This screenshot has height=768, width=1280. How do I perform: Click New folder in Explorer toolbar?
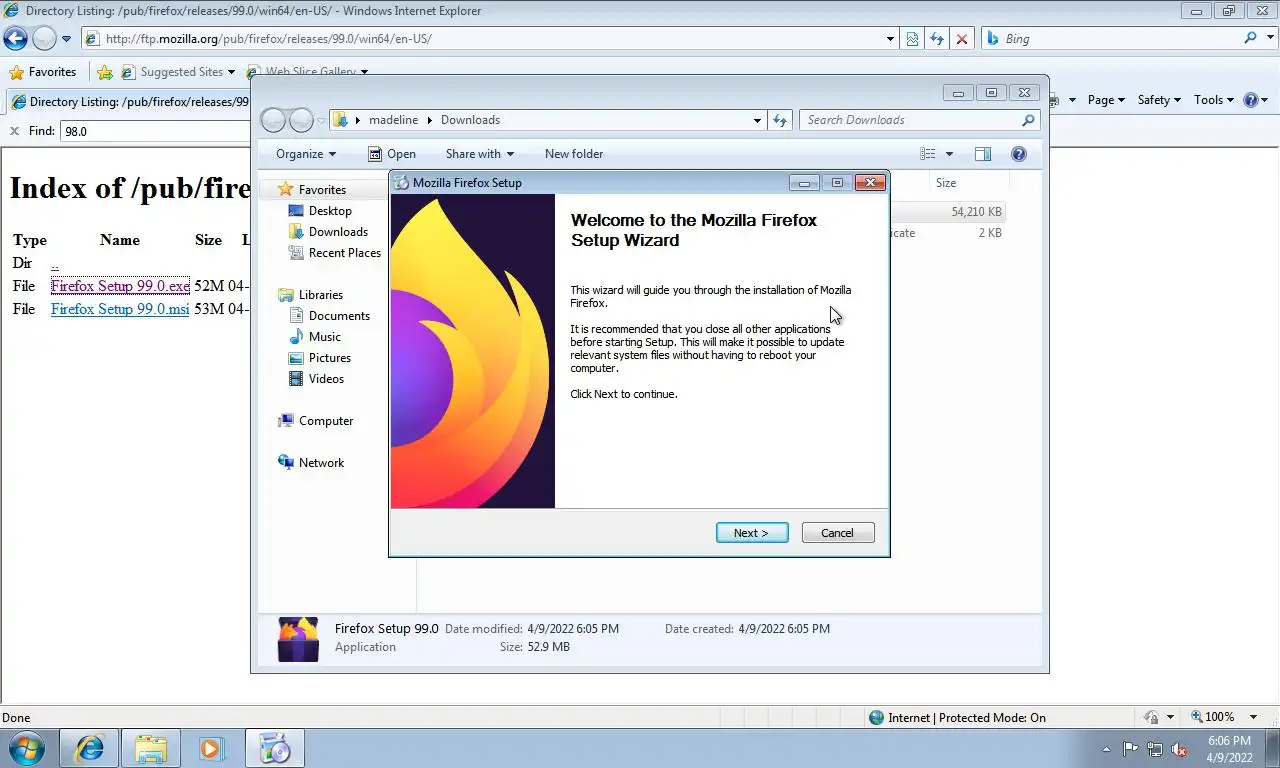[574, 154]
